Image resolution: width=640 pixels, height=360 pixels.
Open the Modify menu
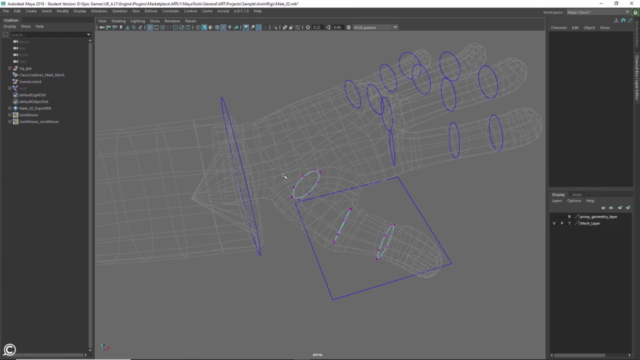point(62,11)
